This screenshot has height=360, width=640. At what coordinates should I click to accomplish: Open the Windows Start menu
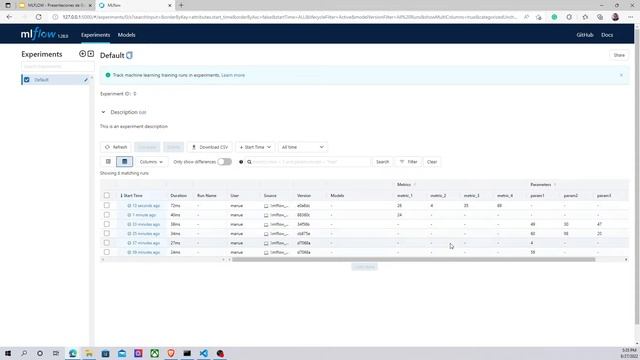pos(8,353)
